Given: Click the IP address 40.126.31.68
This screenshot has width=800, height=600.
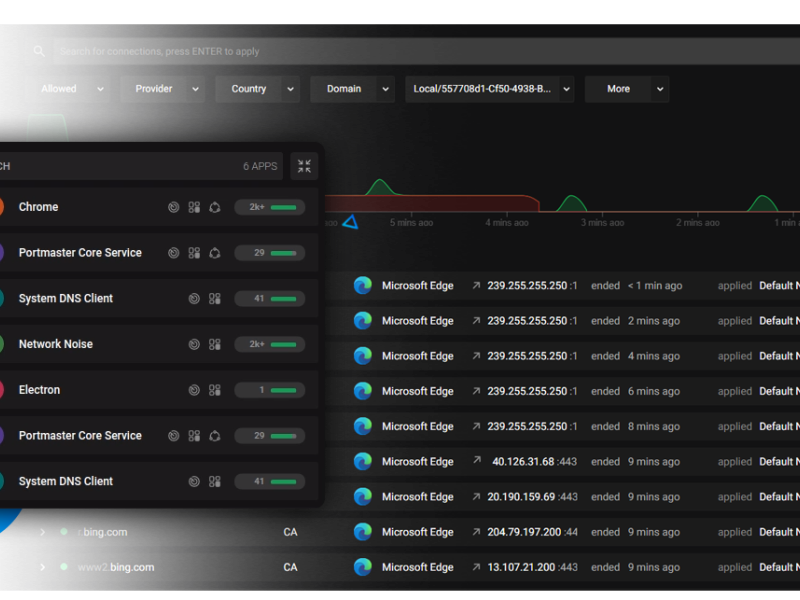Looking at the screenshot, I should coord(523,462).
